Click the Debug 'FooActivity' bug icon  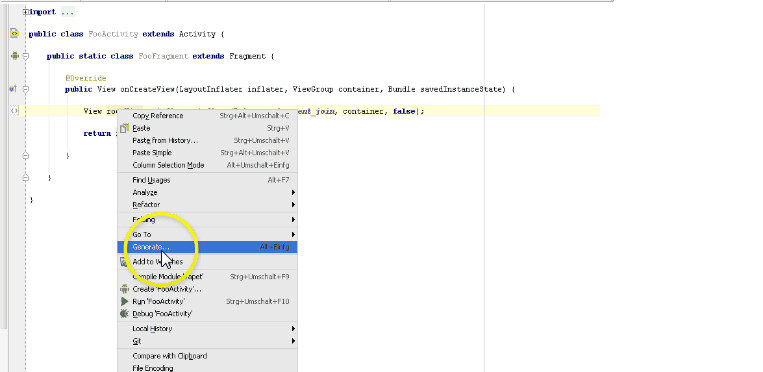pyautogui.click(x=125, y=314)
